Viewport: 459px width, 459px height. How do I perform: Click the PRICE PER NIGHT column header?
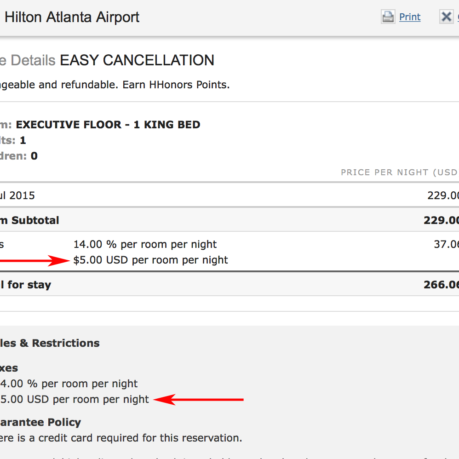click(x=400, y=172)
